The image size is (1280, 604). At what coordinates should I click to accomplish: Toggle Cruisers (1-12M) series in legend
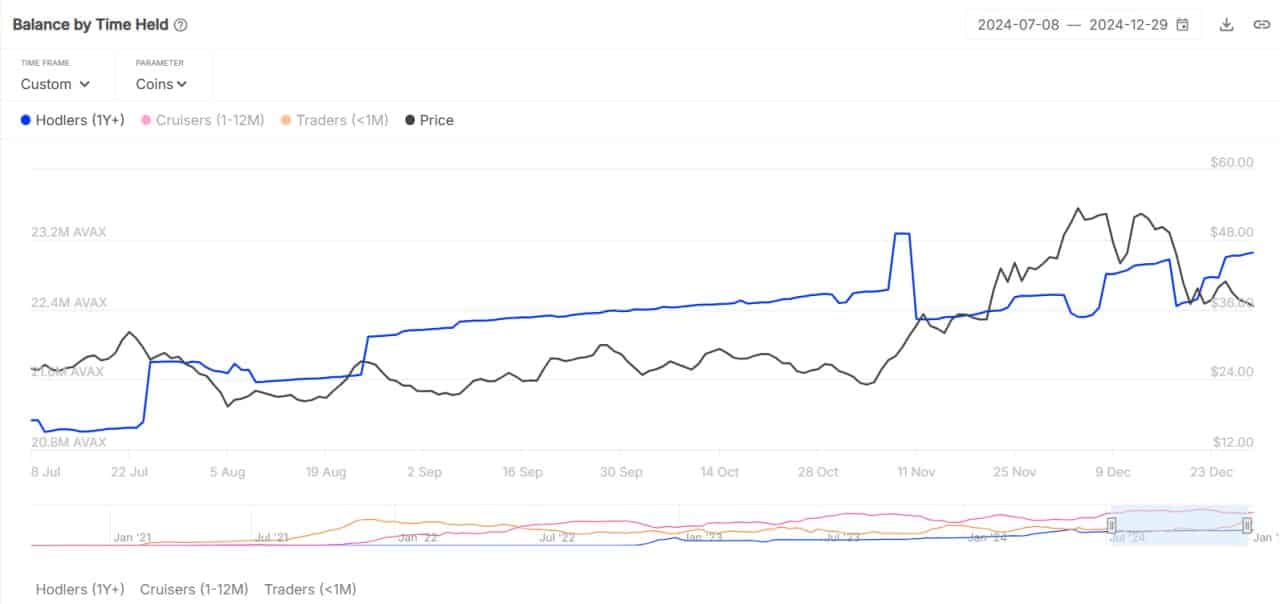pyautogui.click(x=210, y=120)
